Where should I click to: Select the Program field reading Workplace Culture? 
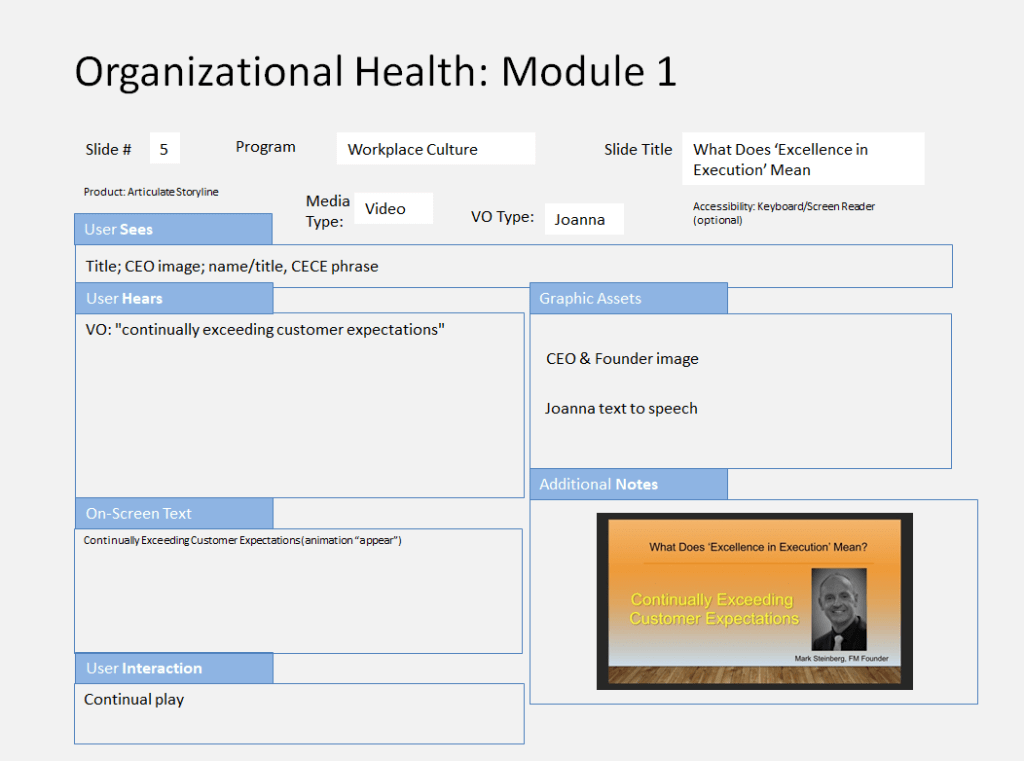tap(435, 149)
